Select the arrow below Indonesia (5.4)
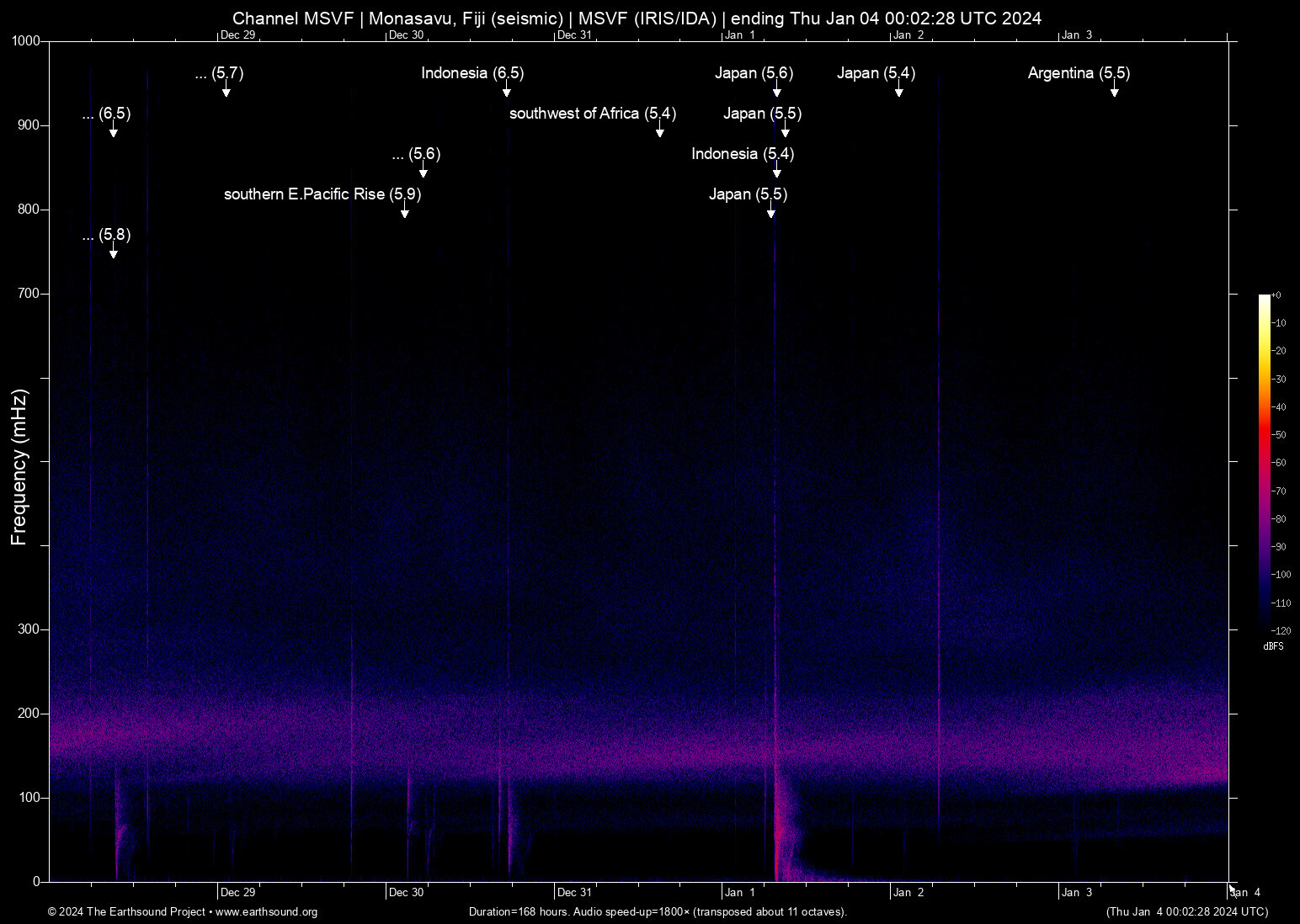1300x924 pixels. point(777,173)
